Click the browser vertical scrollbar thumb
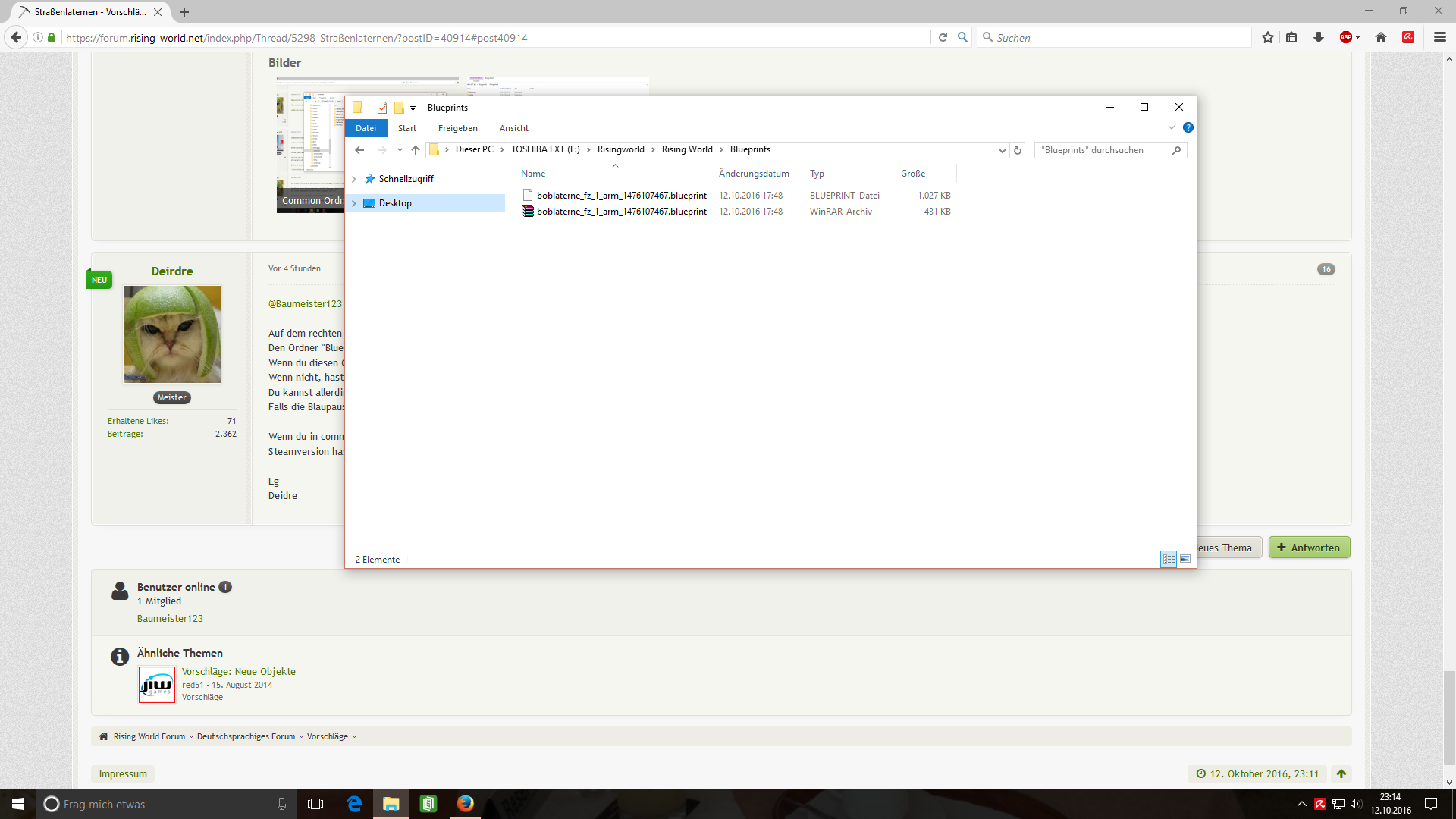The image size is (1456, 819). coord(1449,717)
